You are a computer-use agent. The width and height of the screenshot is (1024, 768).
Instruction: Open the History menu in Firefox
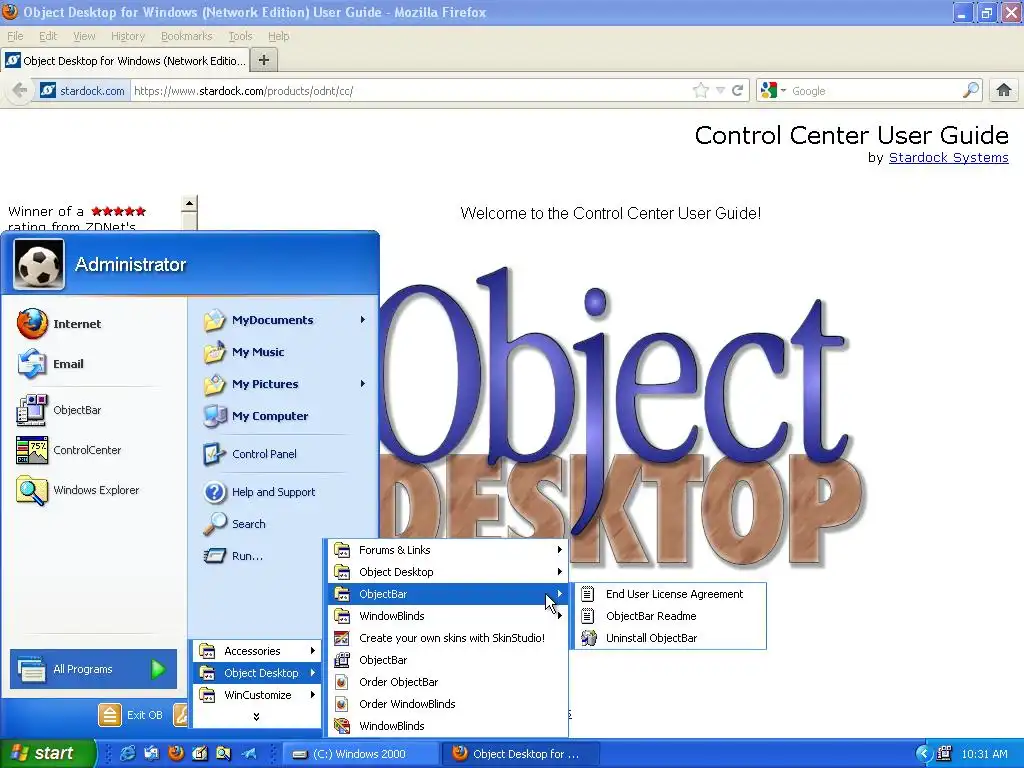127,36
